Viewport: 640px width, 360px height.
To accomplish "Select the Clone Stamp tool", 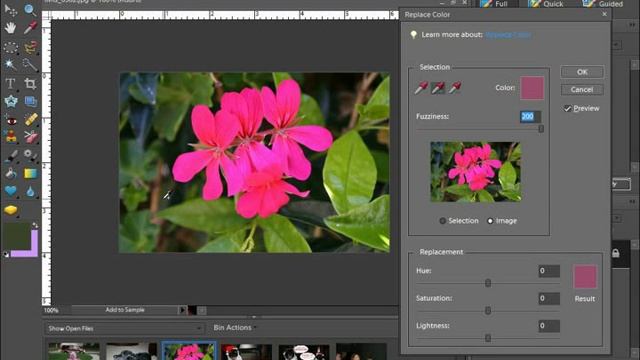I will (11, 136).
